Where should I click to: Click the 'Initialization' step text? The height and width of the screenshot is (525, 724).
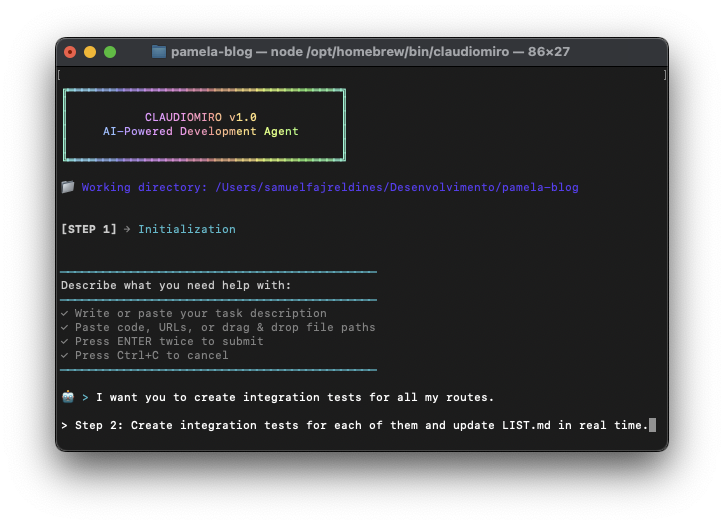point(187,229)
